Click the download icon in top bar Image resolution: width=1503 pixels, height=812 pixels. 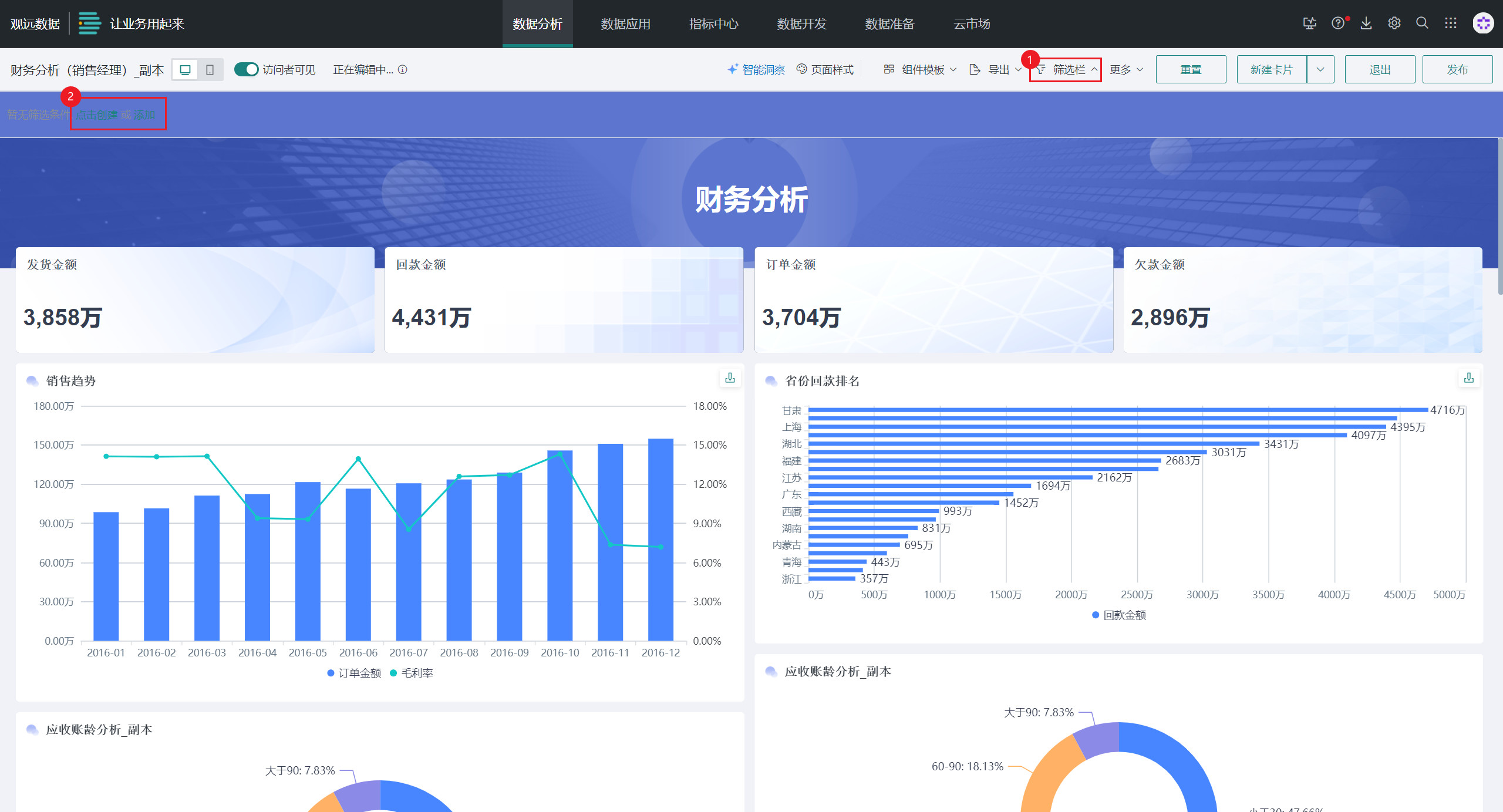click(x=1366, y=23)
